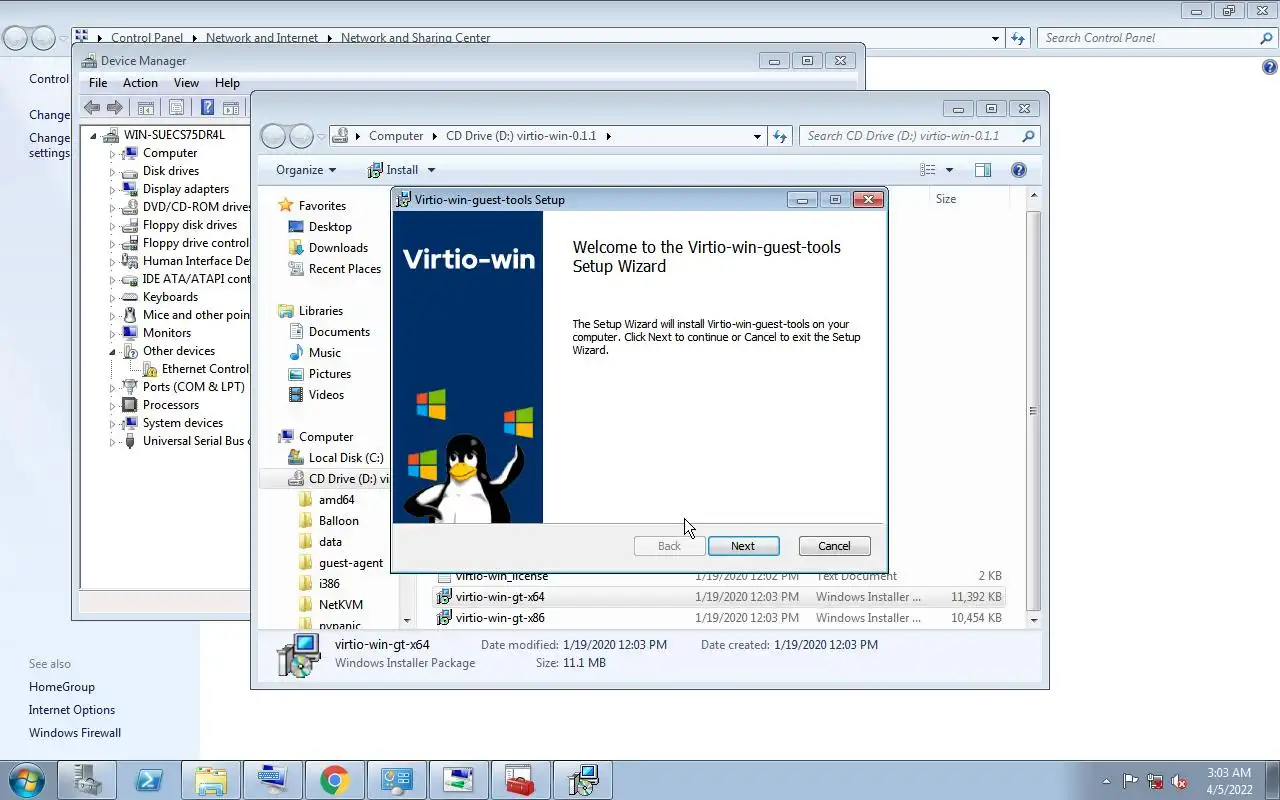Click Device Manager action pane toolbar icon
Image resolution: width=1280 pixels, height=800 pixels.
pyautogui.click(x=231, y=108)
